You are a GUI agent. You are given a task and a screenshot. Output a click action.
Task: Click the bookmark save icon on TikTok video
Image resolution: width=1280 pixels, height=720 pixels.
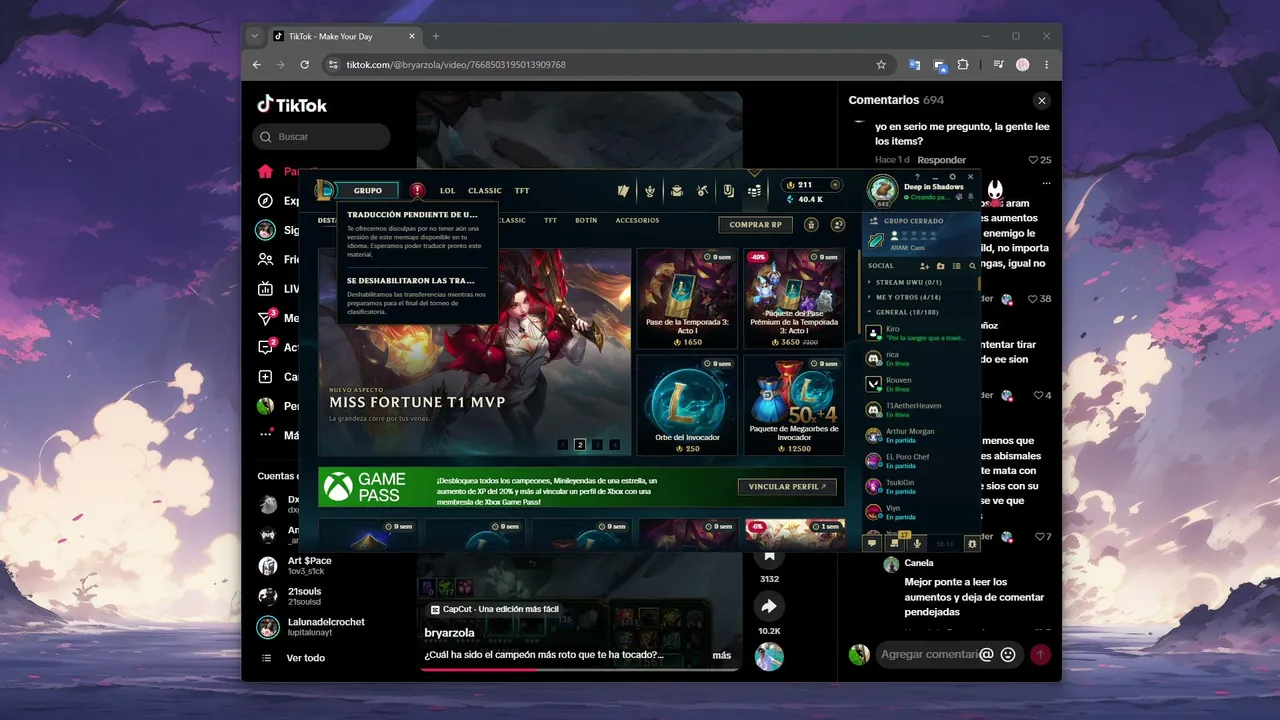(x=769, y=556)
